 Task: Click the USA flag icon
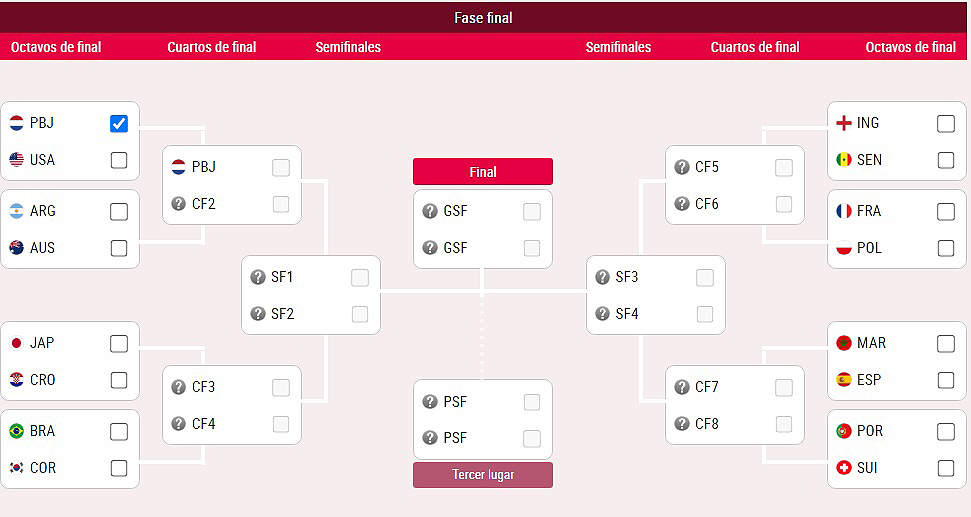click(x=16, y=160)
